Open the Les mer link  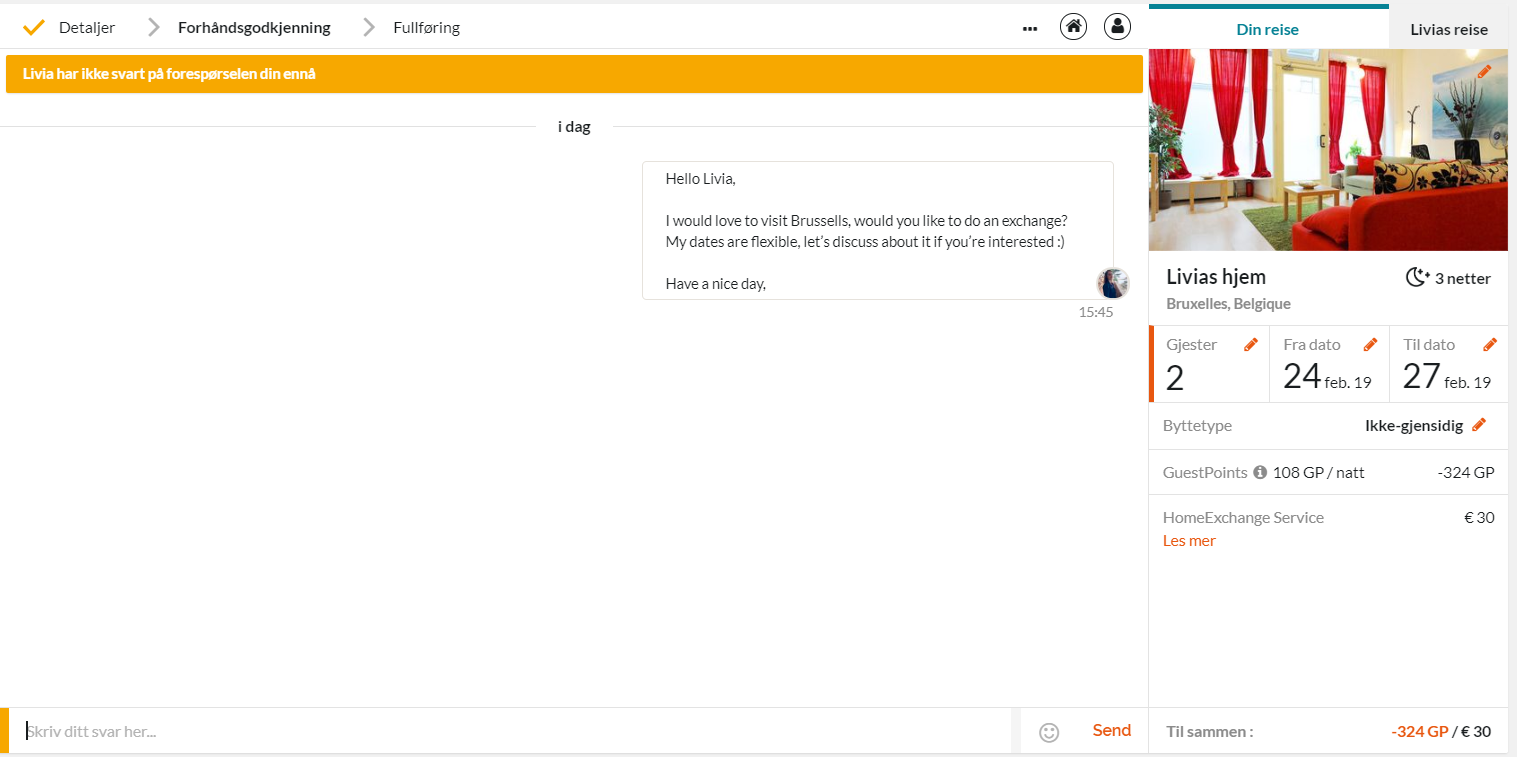[1189, 541]
